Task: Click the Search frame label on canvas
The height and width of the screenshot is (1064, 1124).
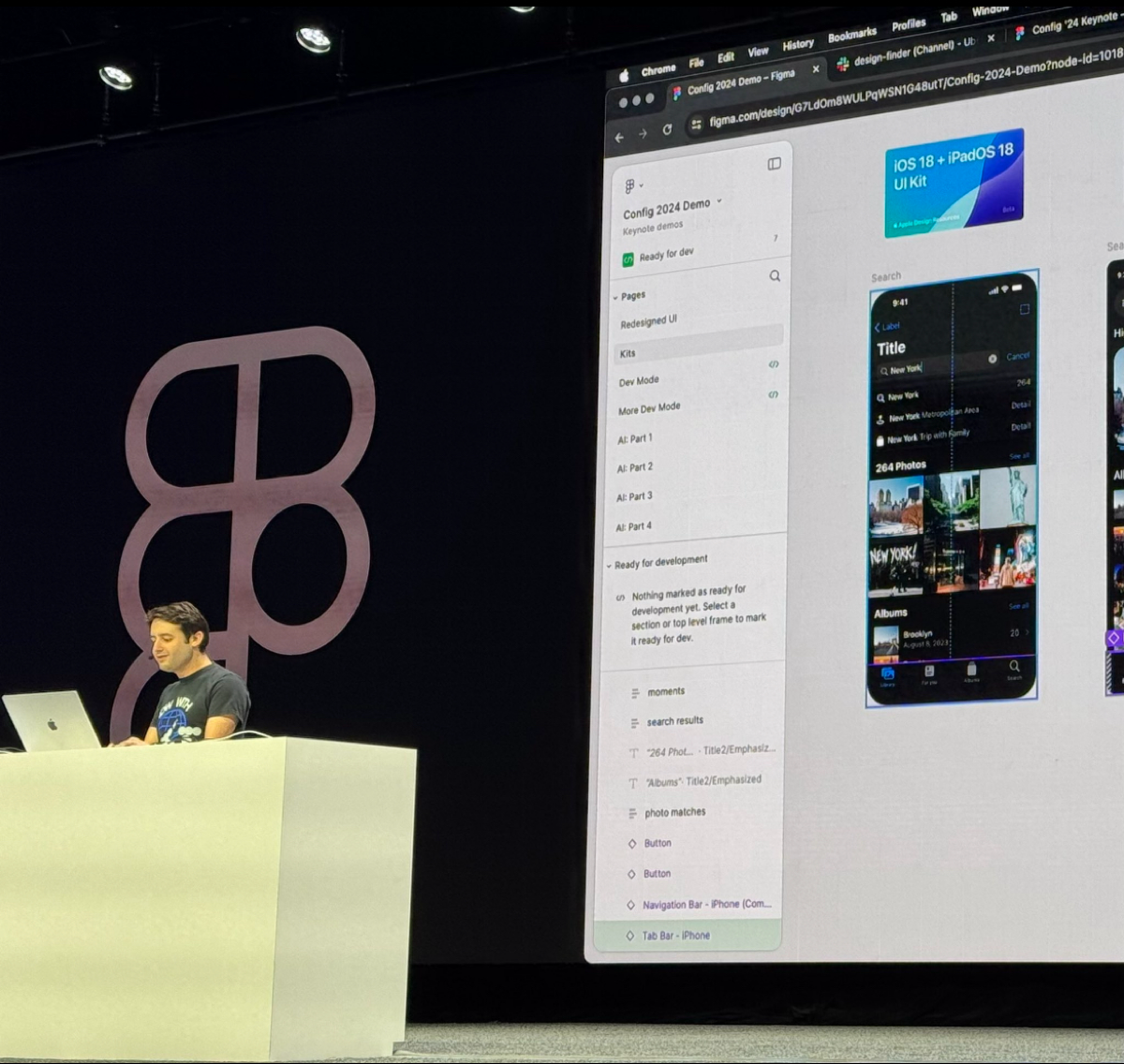Action: coord(886,277)
